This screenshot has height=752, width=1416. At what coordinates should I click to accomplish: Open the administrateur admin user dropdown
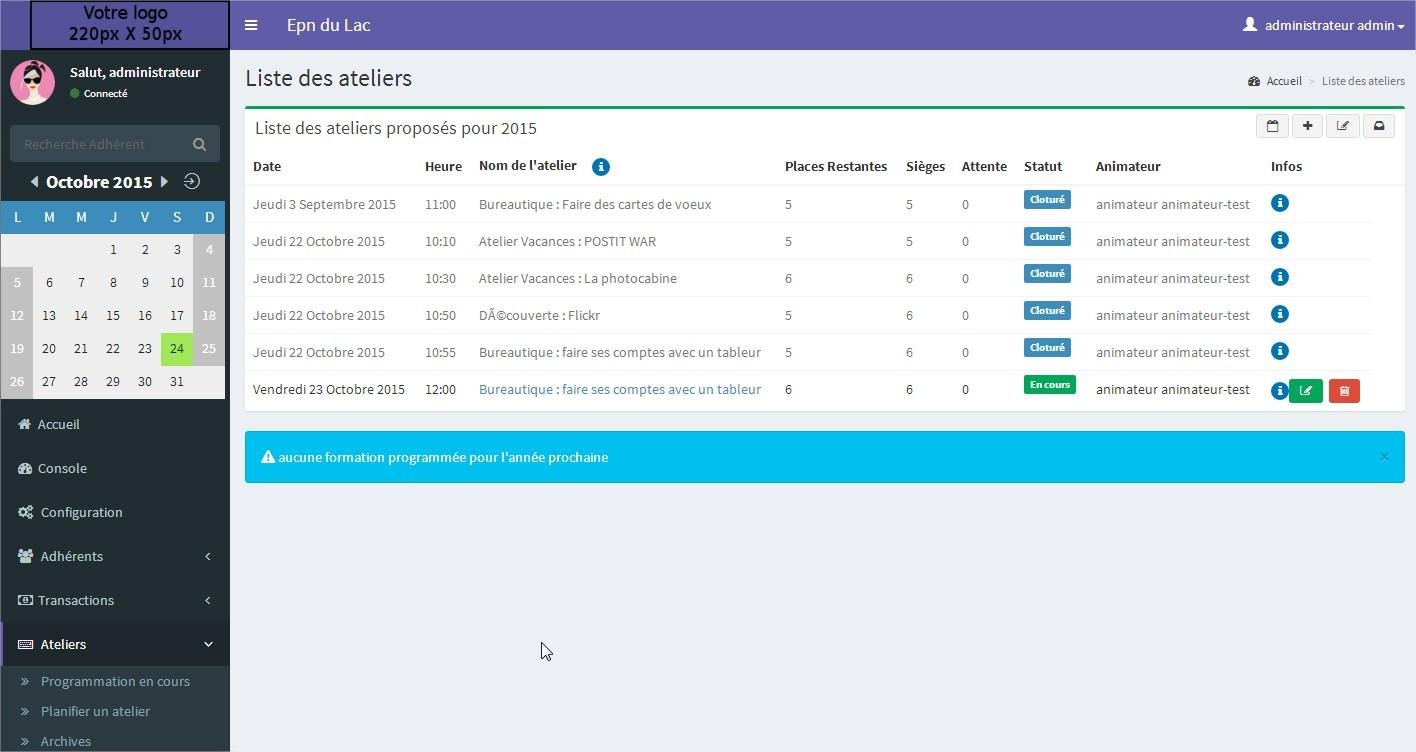(1324, 25)
